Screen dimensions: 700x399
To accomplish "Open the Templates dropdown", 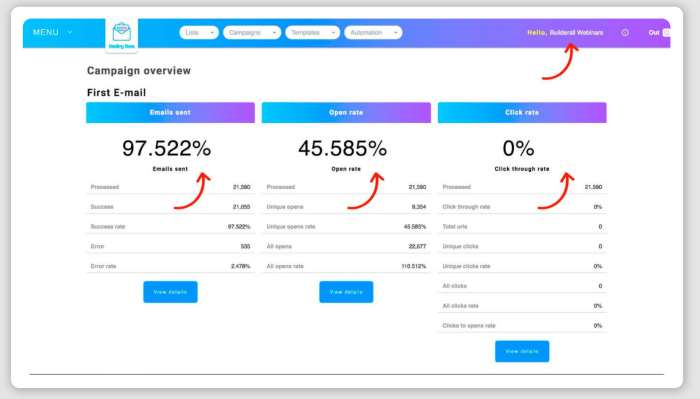I will 312,33.
